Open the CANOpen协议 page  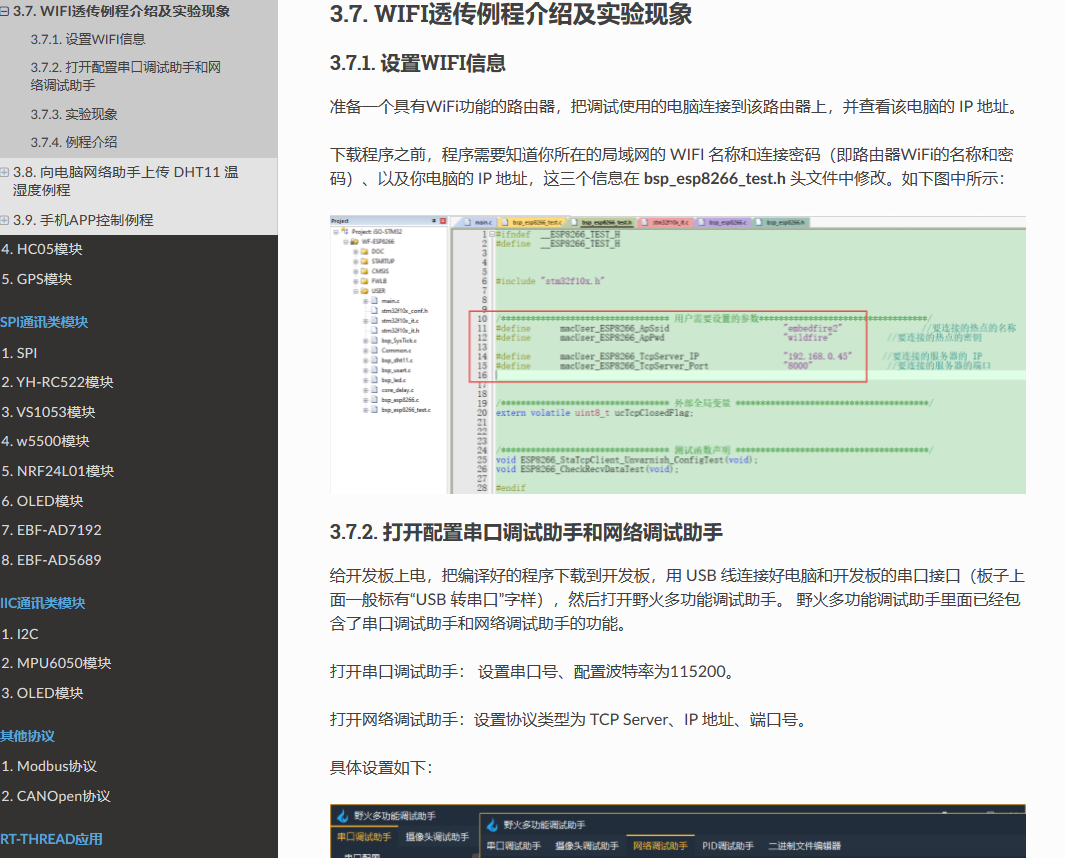point(56,796)
